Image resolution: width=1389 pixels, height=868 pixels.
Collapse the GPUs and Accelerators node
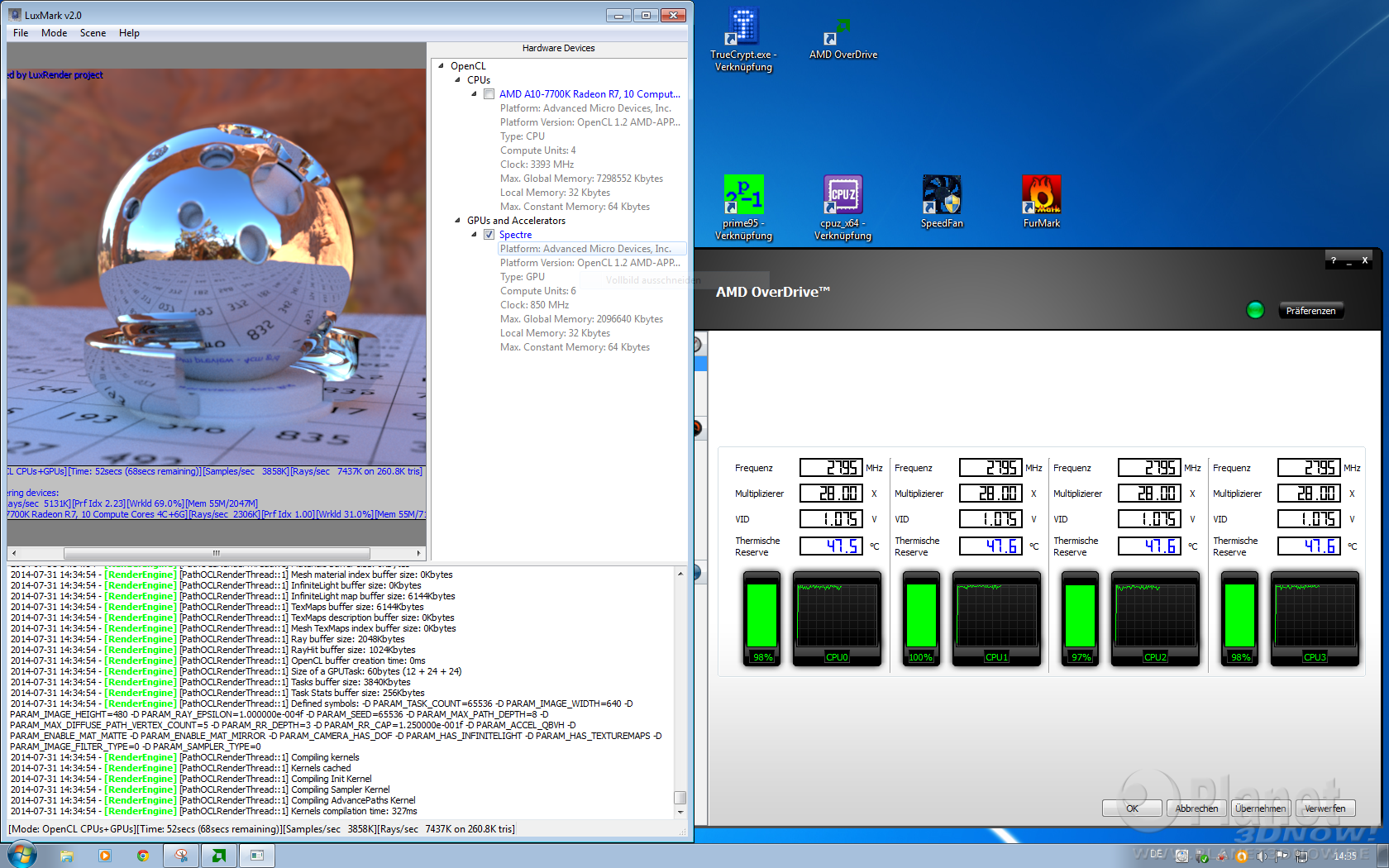tap(458, 221)
